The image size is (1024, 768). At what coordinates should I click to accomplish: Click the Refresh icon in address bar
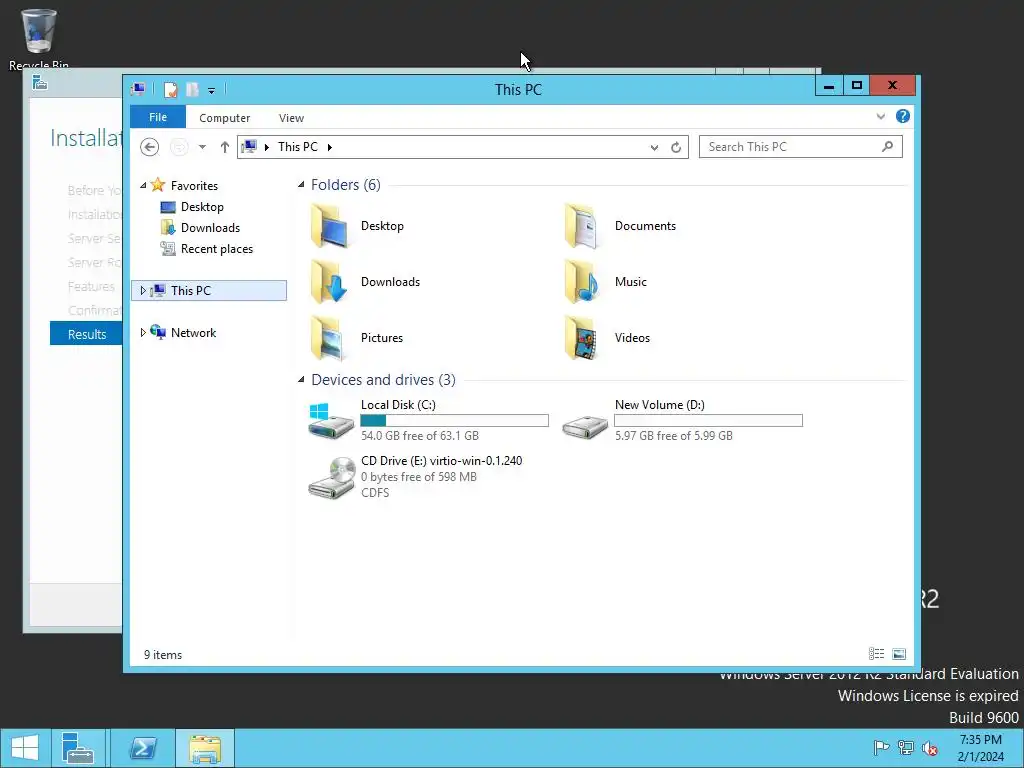[x=676, y=147]
